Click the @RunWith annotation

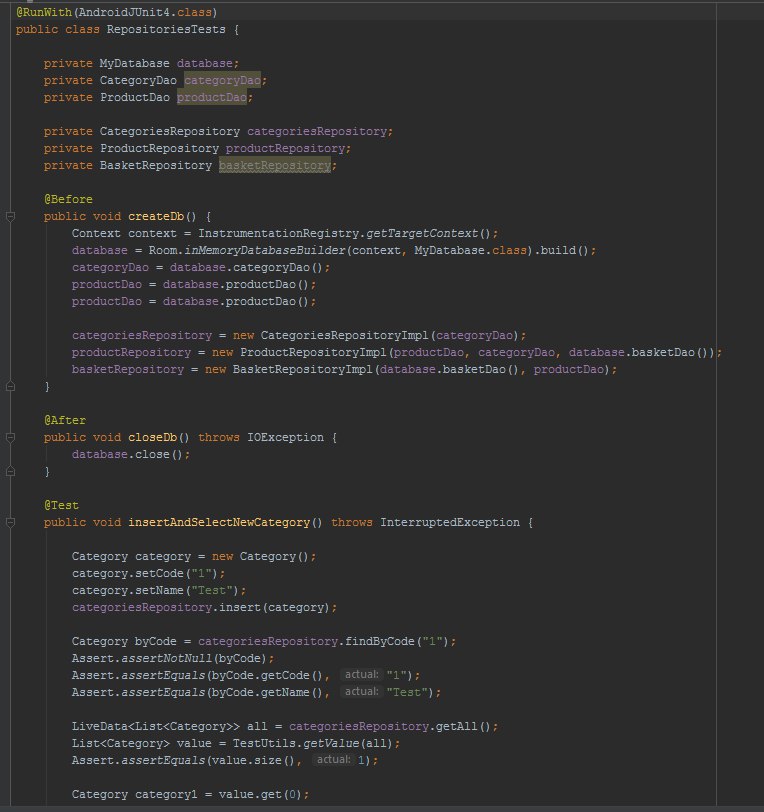coord(44,12)
